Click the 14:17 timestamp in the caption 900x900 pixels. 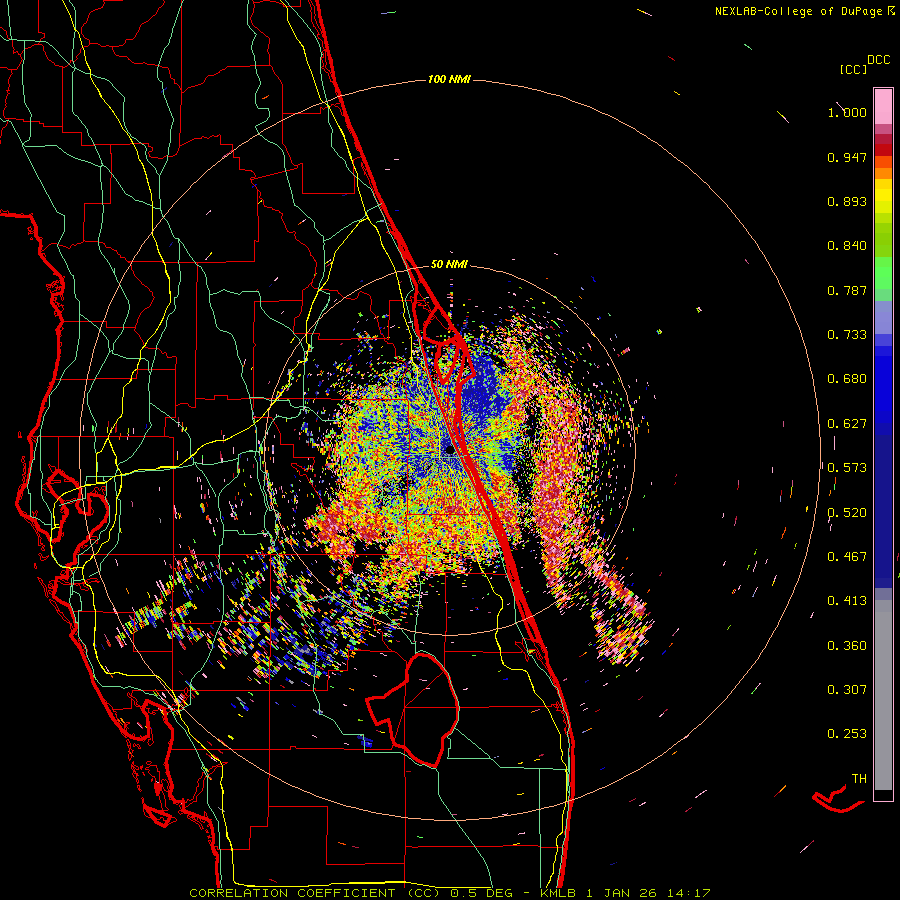click(x=689, y=893)
